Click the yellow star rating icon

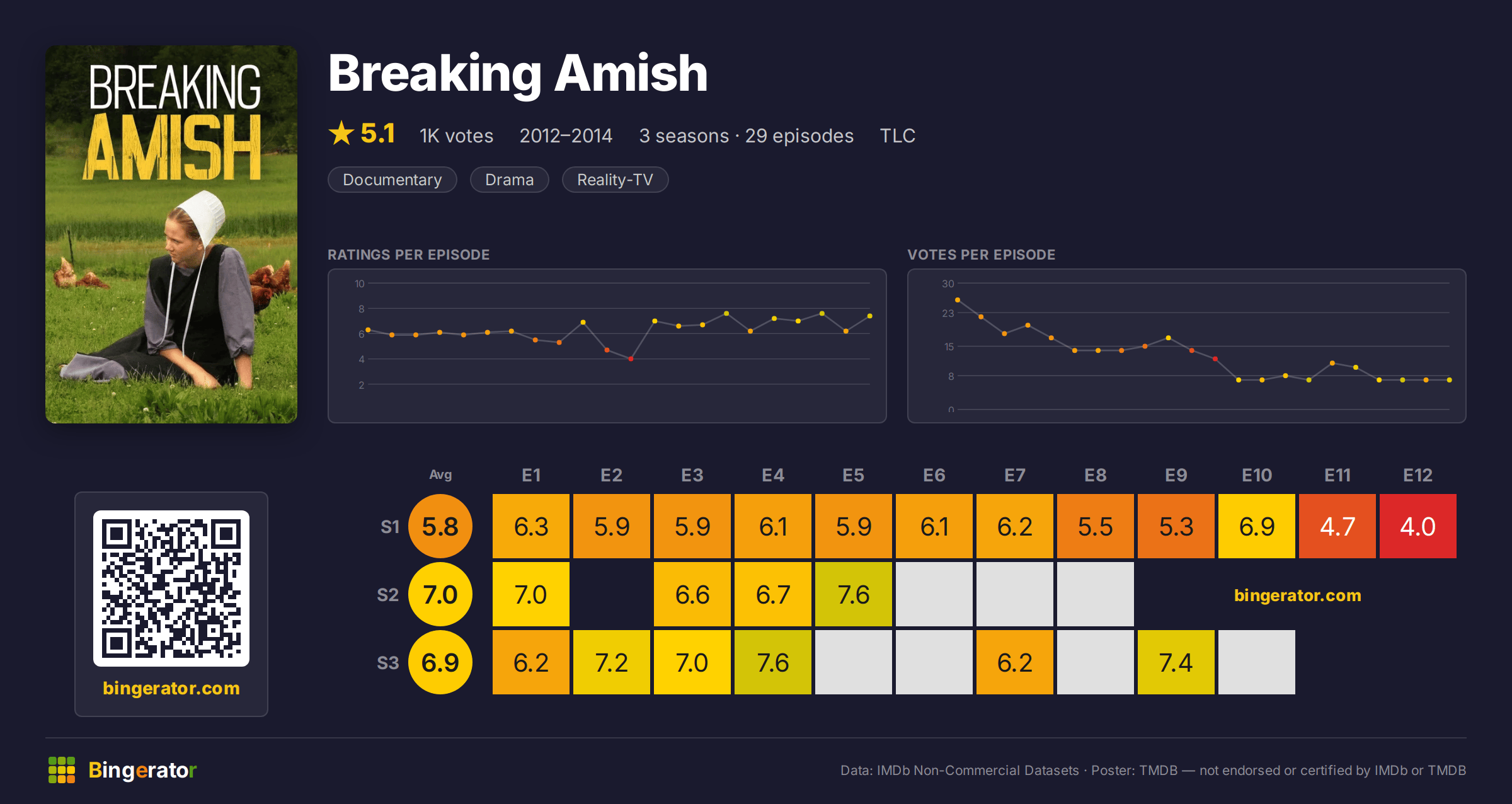coord(341,134)
